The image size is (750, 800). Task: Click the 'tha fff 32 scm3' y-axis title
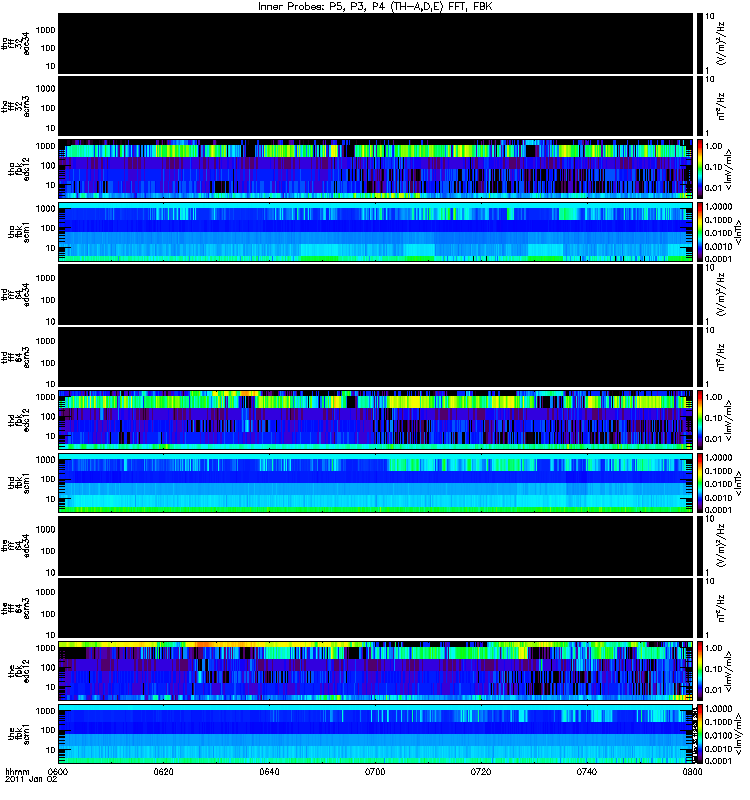pyautogui.click(x=16, y=106)
